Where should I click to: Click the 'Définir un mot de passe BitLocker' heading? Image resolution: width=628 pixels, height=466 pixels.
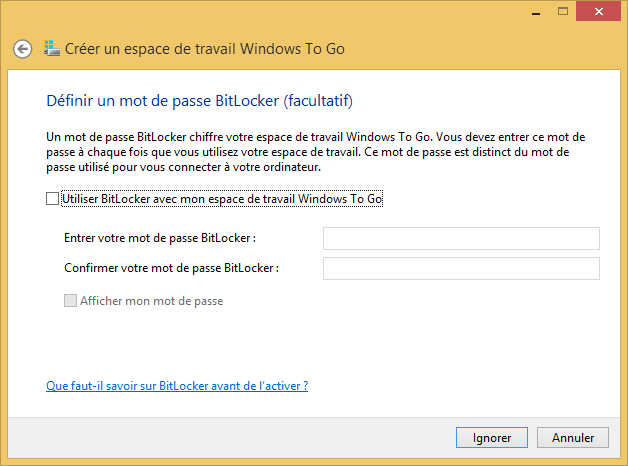[200, 101]
